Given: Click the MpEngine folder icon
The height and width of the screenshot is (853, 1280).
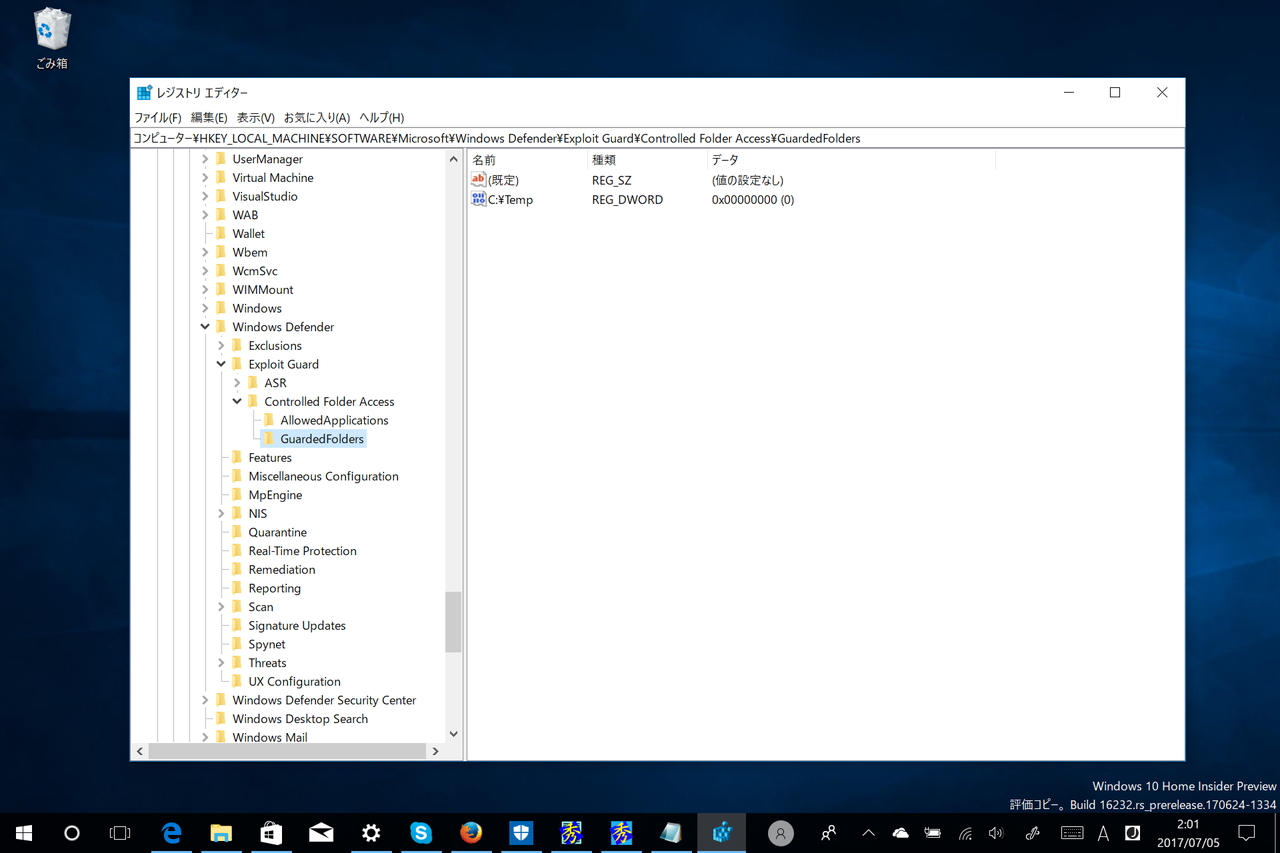Looking at the screenshot, I should click(x=237, y=495).
